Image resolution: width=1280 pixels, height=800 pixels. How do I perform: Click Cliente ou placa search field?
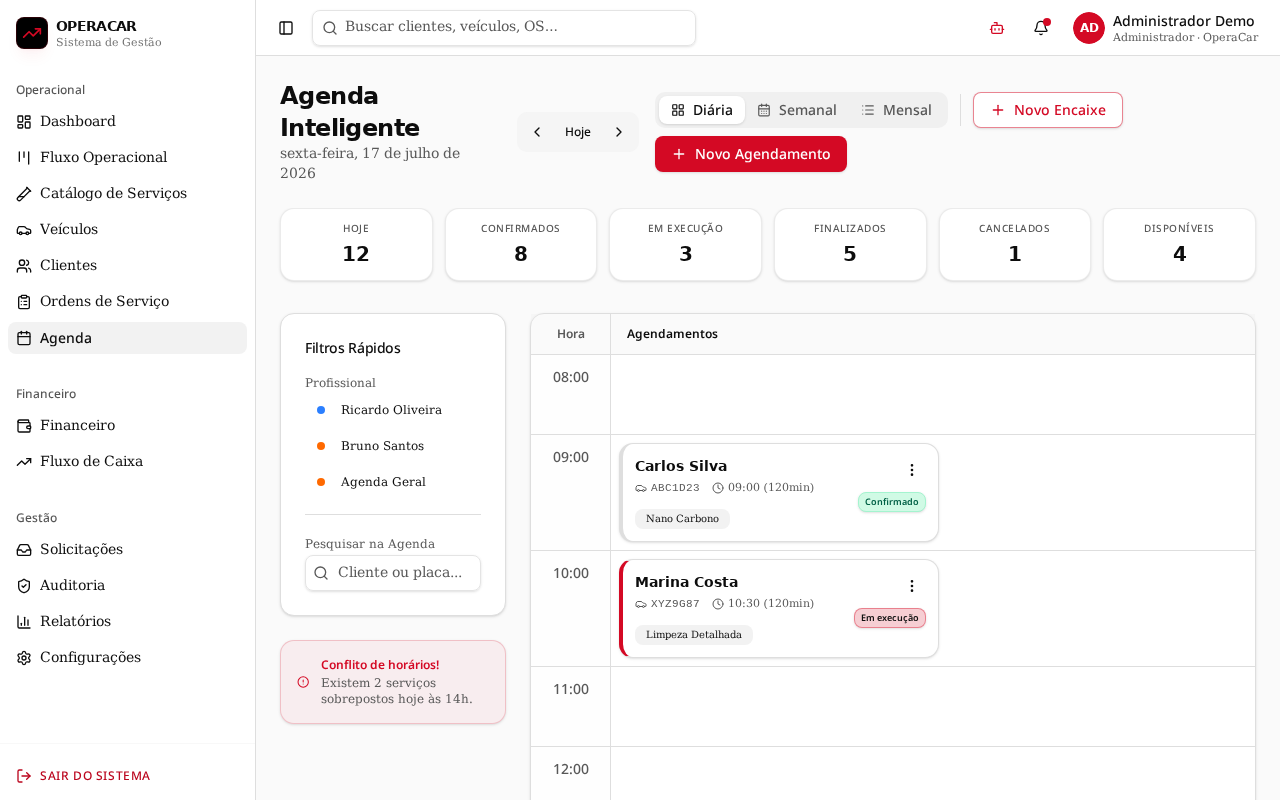pyautogui.click(x=393, y=573)
